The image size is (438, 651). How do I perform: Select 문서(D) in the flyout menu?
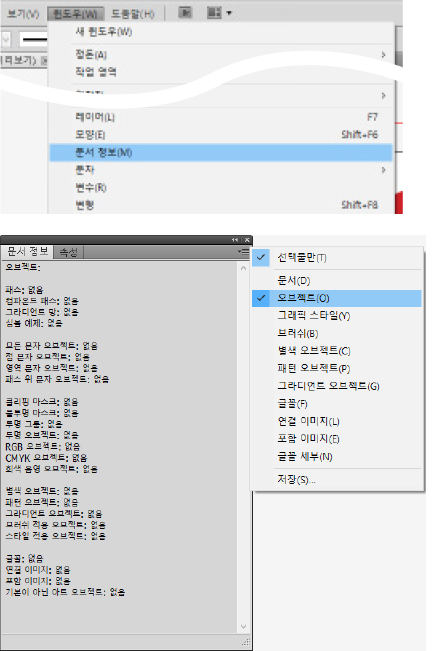337,281
